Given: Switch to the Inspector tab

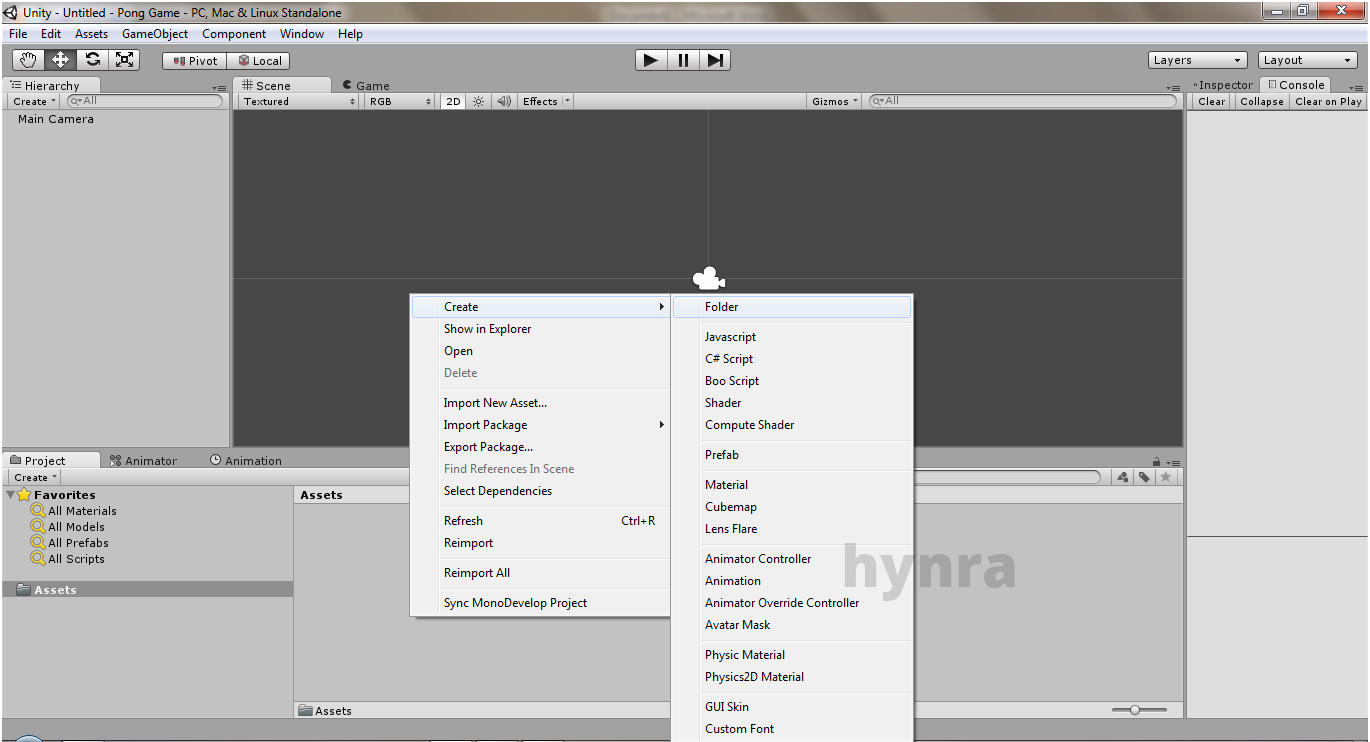Looking at the screenshot, I should pyautogui.click(x=1224, y=85).
